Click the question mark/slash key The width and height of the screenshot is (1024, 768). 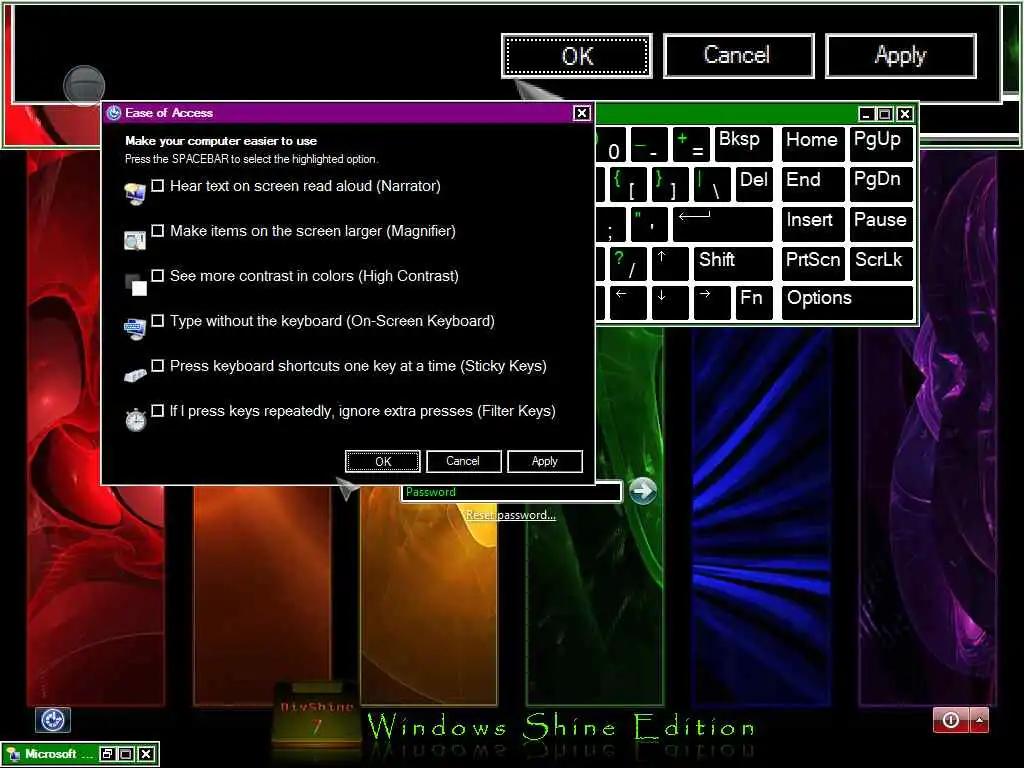(628, 264)
